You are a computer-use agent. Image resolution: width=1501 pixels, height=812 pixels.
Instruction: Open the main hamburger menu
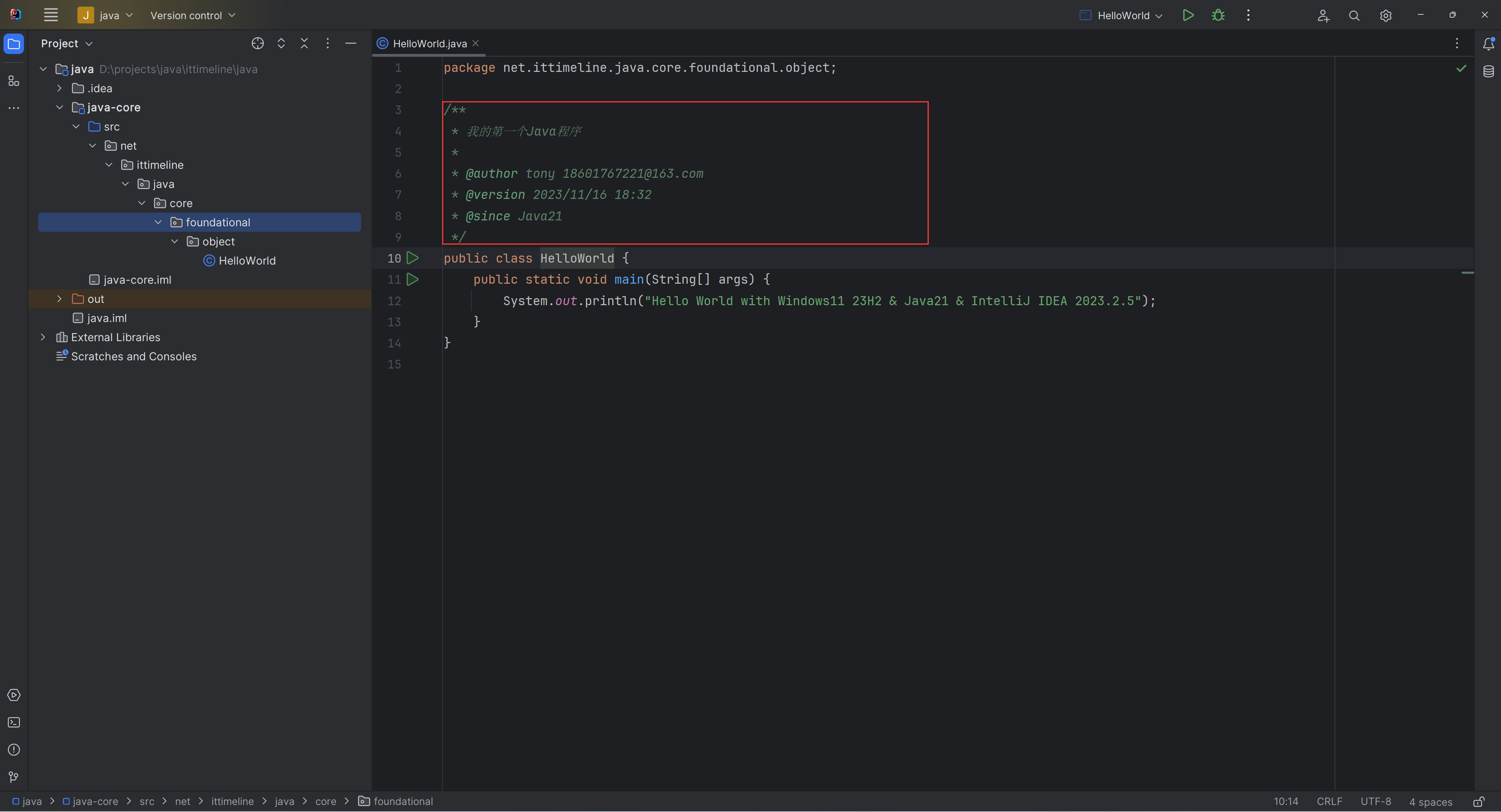click(51, 15)
